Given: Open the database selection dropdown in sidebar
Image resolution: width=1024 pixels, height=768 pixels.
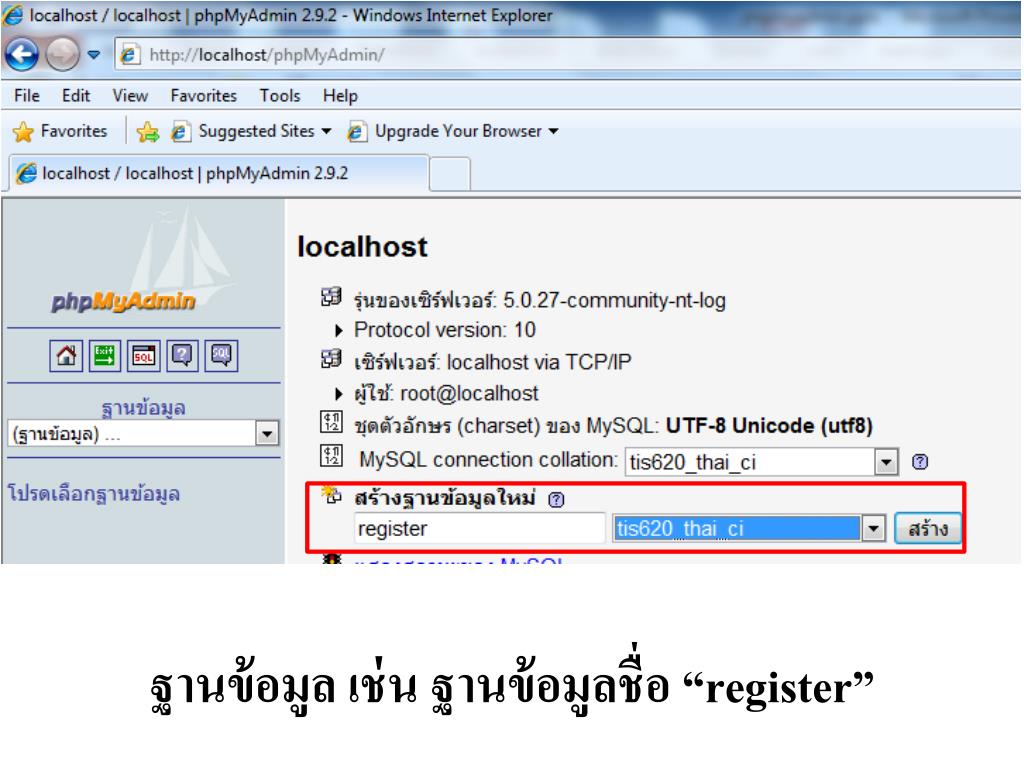Looking at the screenshot, I should pos(144,434).
